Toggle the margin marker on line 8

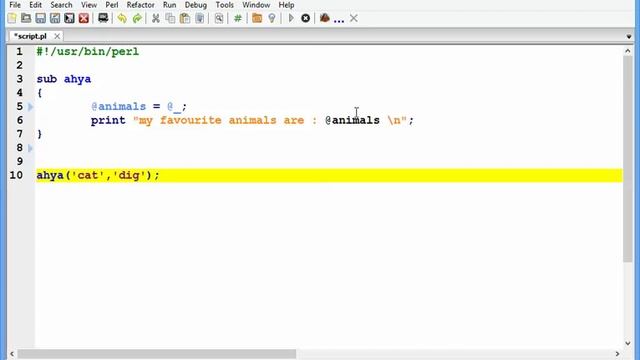click(x=30, y=148)
